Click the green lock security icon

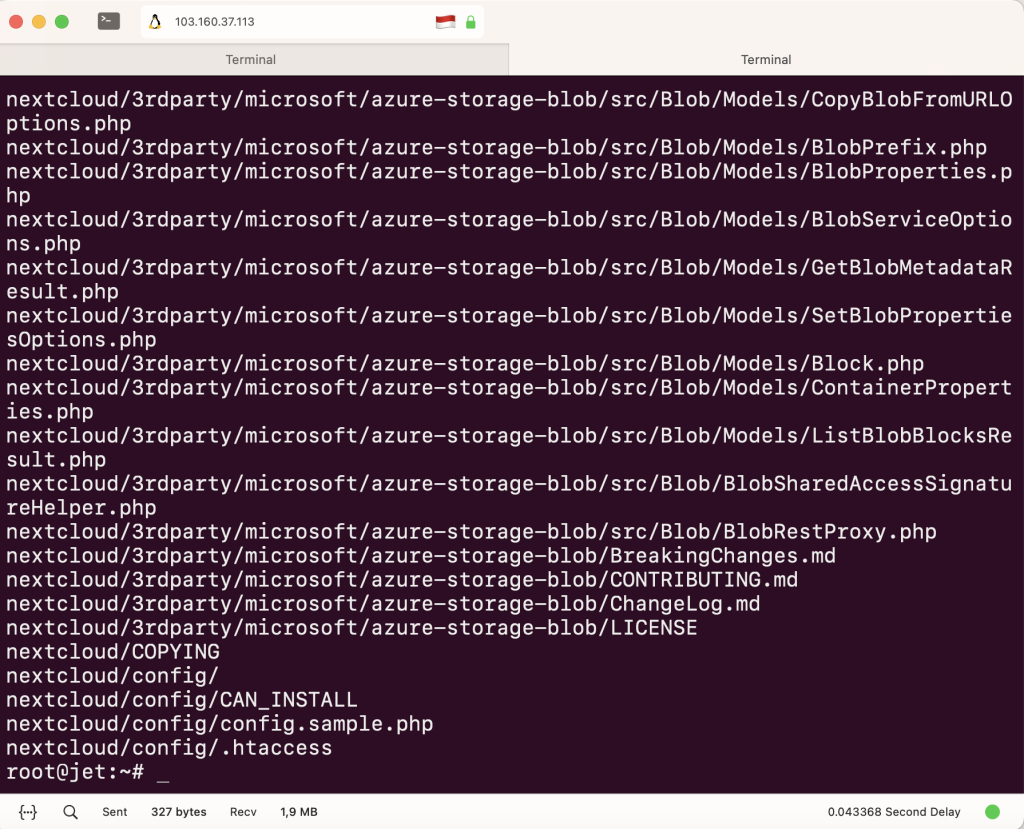tap(470, 22)
